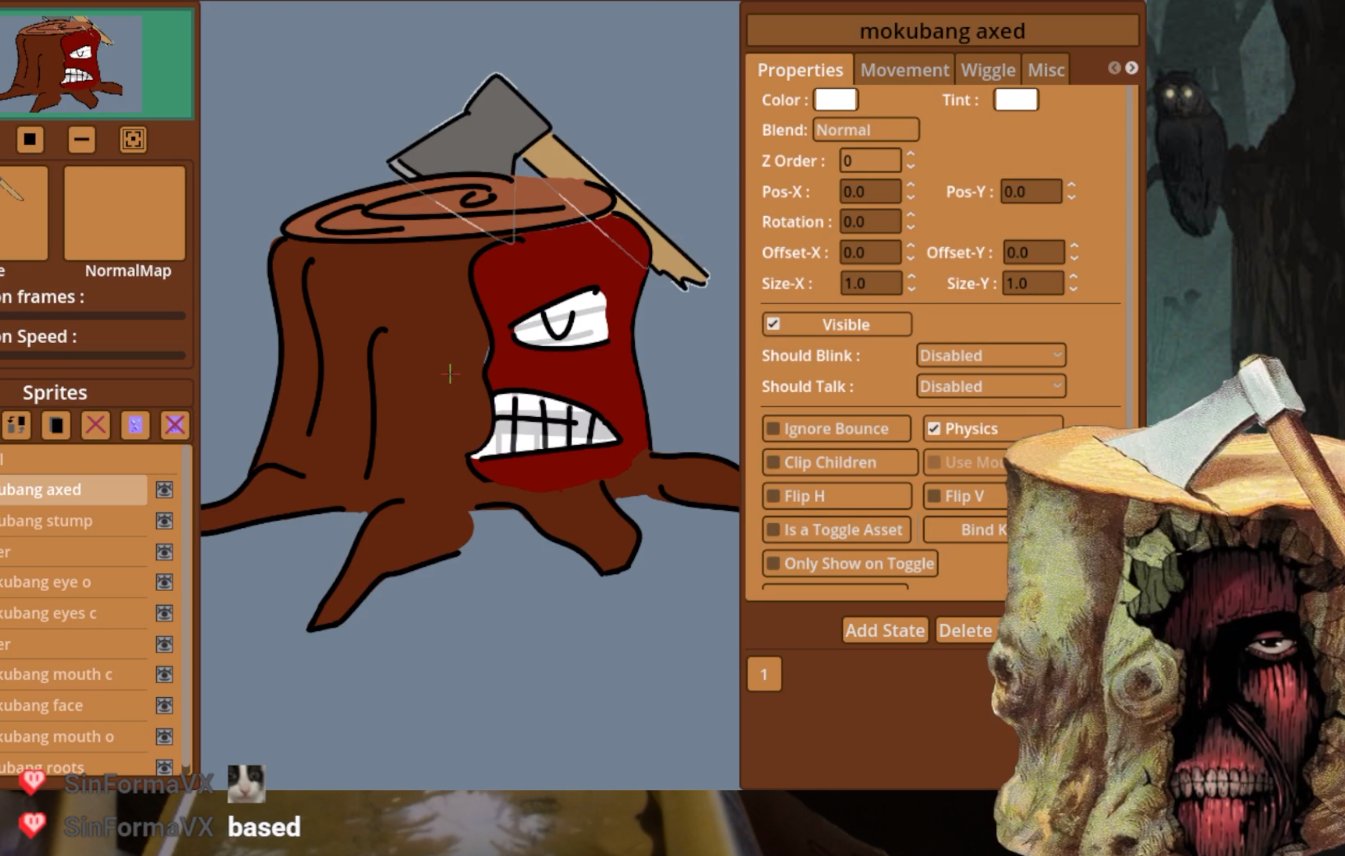Screen dimensions: 1345x856
Task: Enable the Flip V checkbox
Action: (x=934, y=496)
